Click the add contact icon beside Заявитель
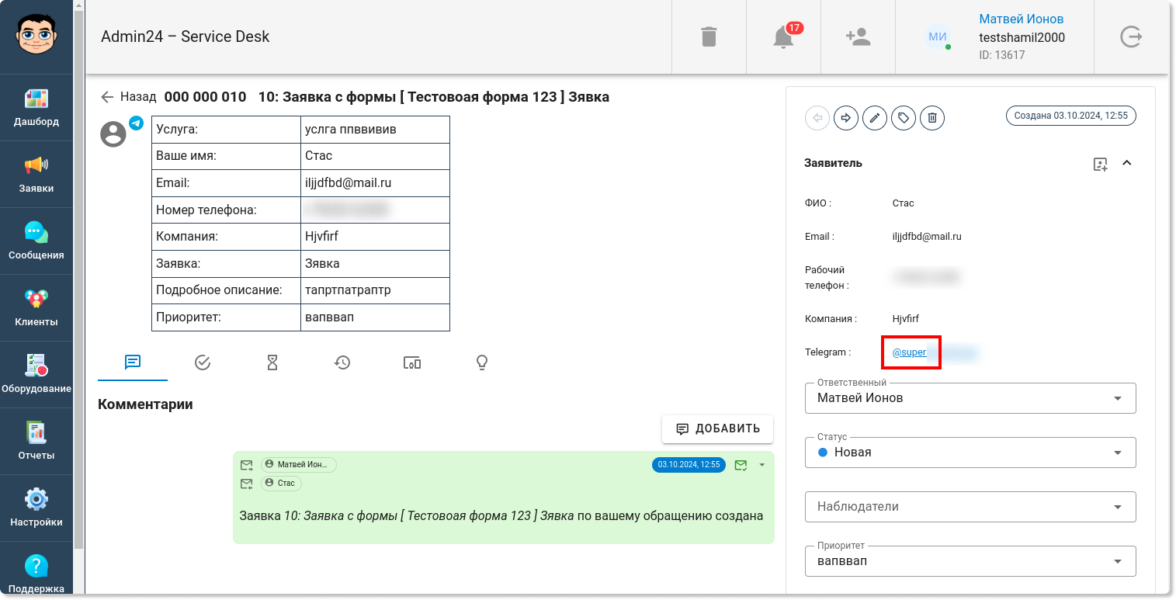The height and width of the screenshot is (600, 1176). (x=1100, y=164)
